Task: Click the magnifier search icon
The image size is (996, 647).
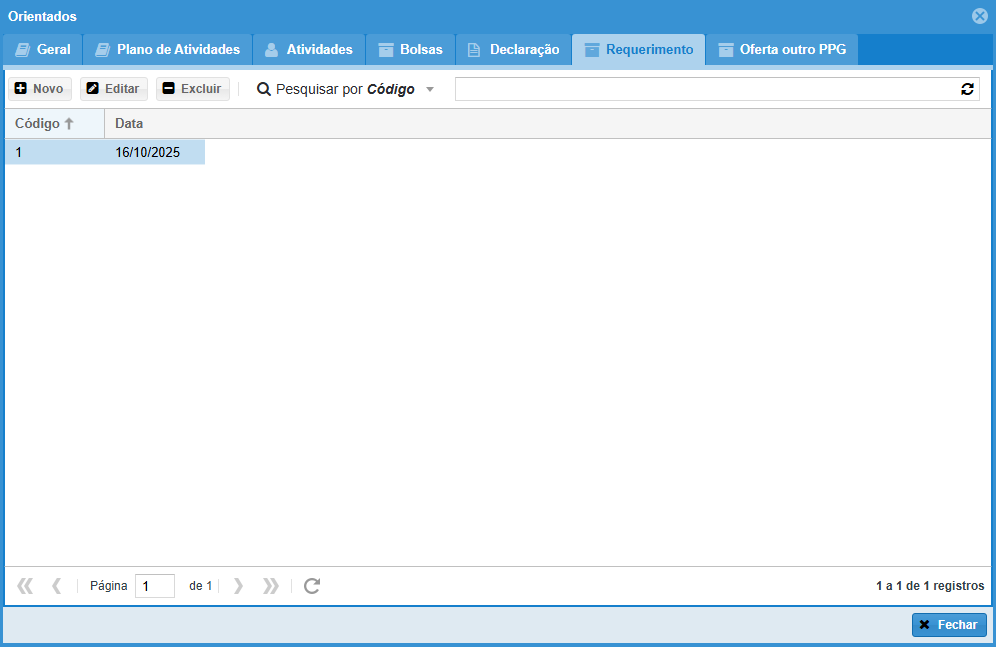Action: coord(264,89)
